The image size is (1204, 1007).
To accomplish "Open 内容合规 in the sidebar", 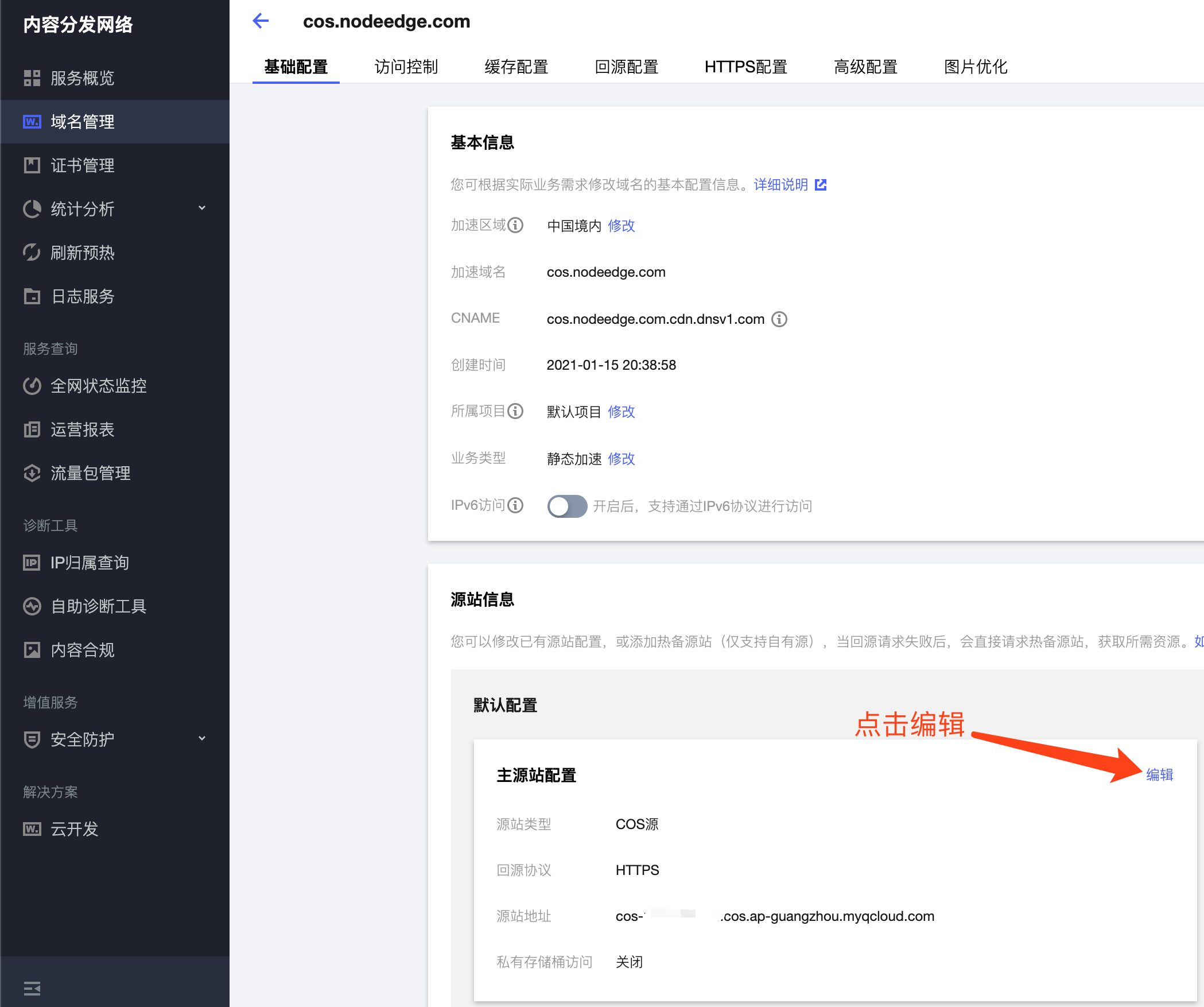I will tap(83, 650).
